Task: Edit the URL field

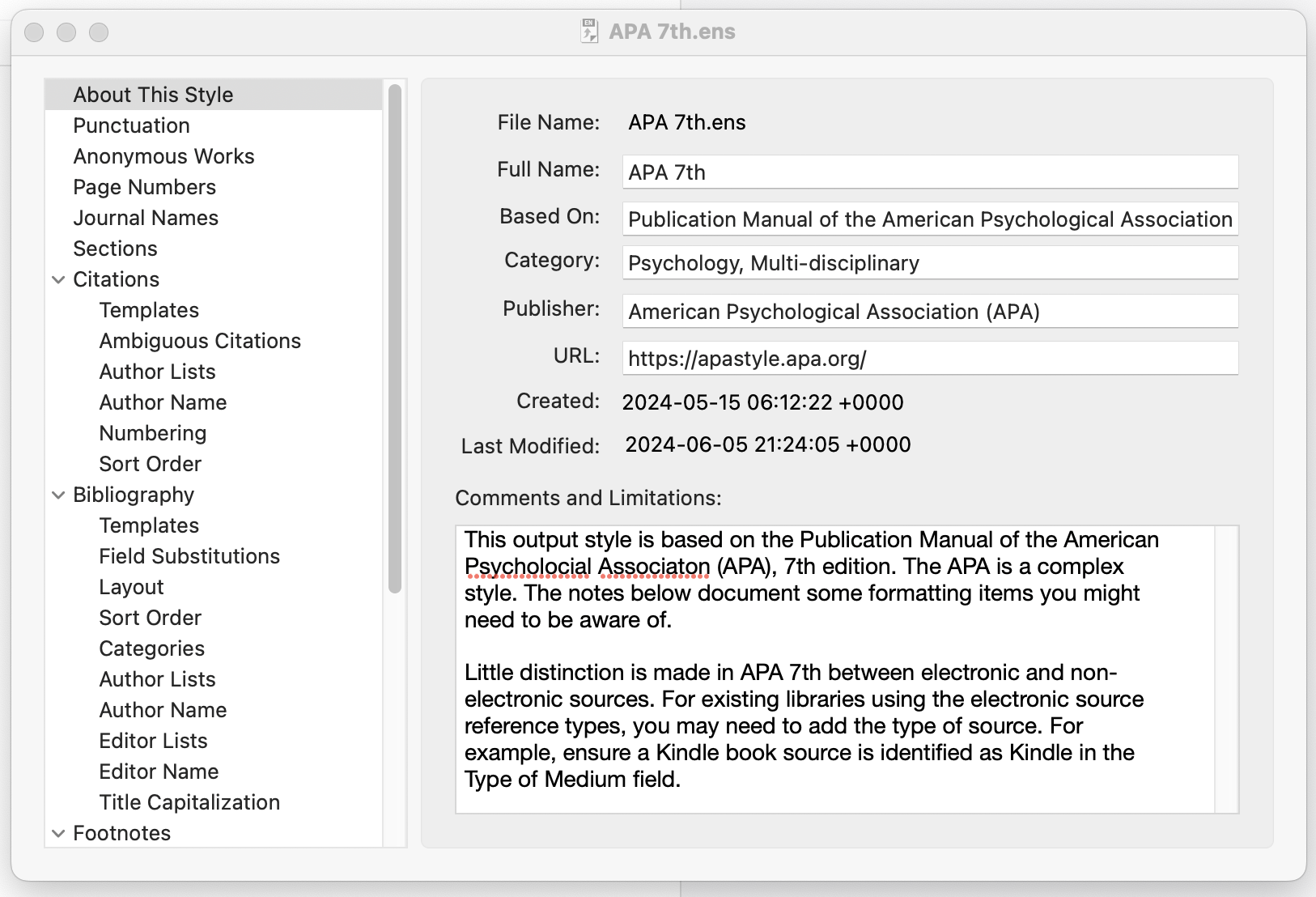Action: coord(929,358)
